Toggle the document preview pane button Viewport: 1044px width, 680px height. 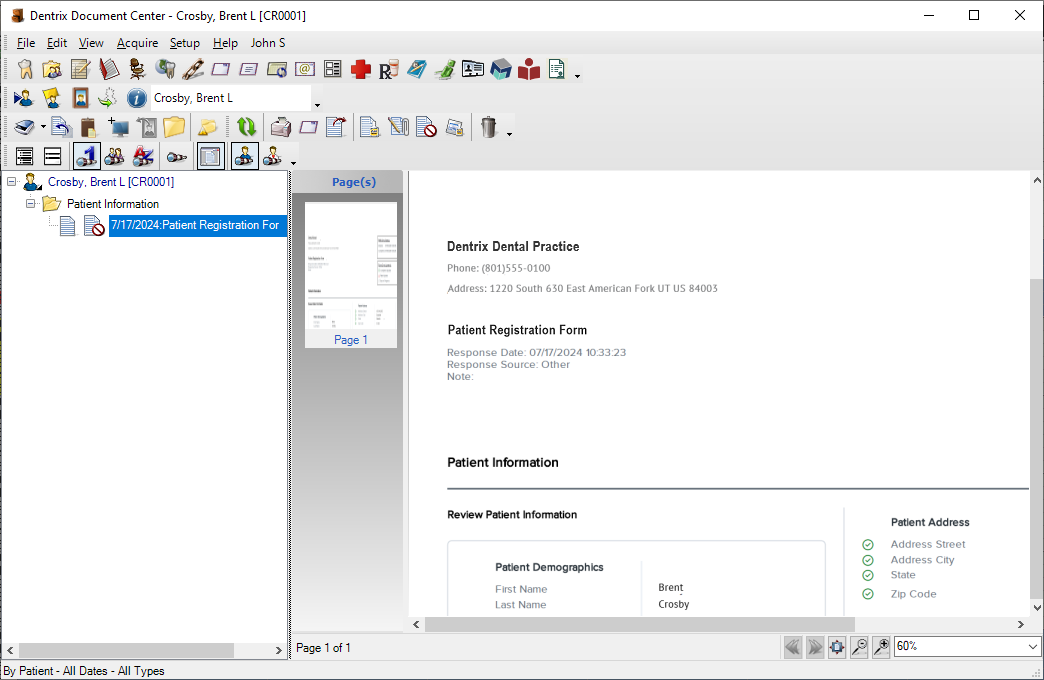[x=210, y=156]
